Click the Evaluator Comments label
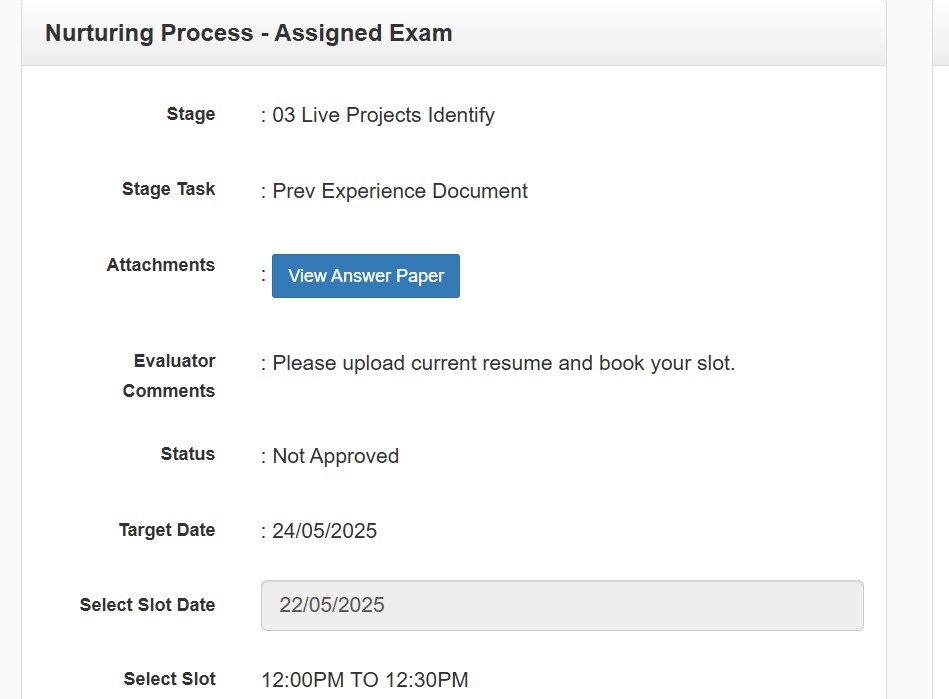The image size is (949, 699). click(x=169, y=376)
